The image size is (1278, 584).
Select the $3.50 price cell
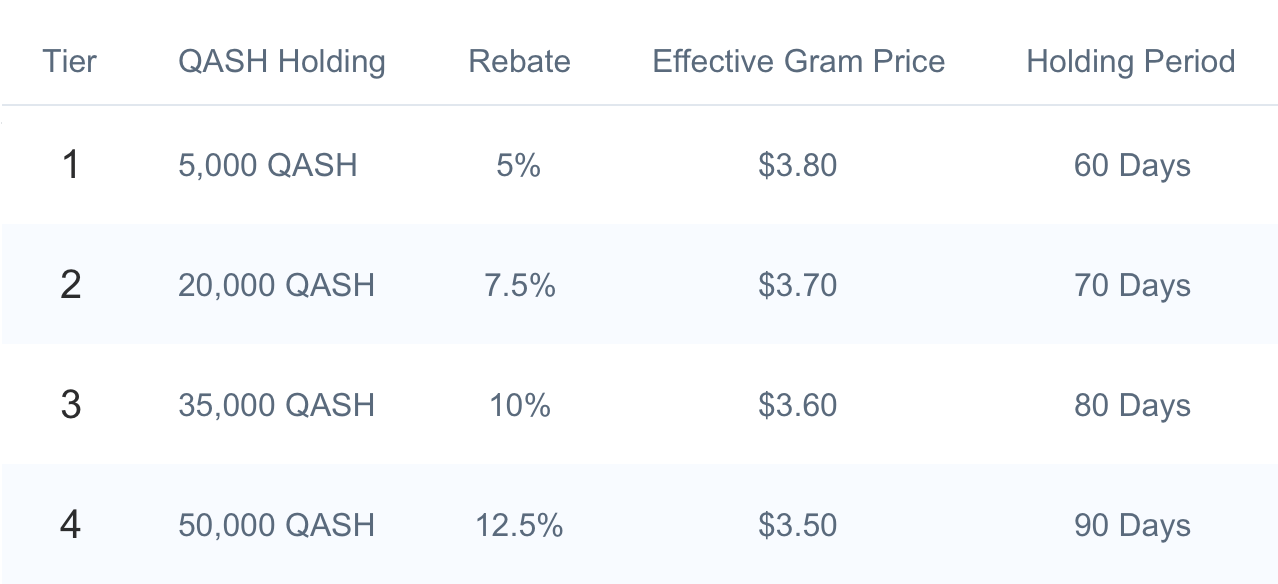click(x=798, y=525)
